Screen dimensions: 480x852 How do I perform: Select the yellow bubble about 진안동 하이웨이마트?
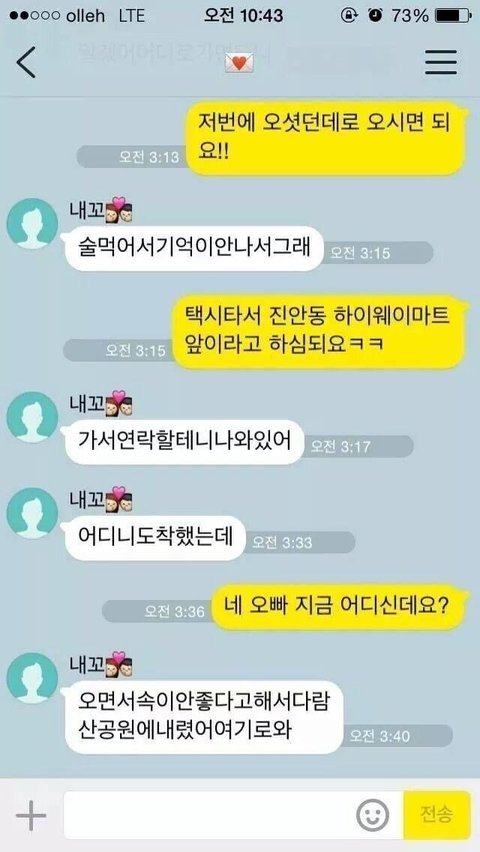click(x=320, y=332)
